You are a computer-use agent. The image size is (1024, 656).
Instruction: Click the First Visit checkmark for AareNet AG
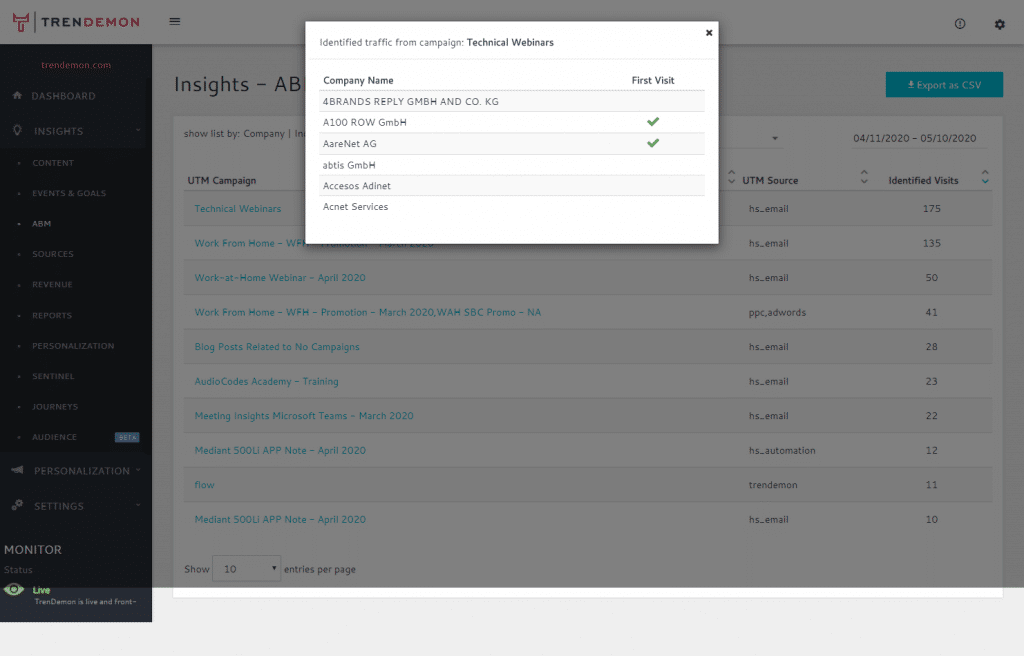point(652,143)
